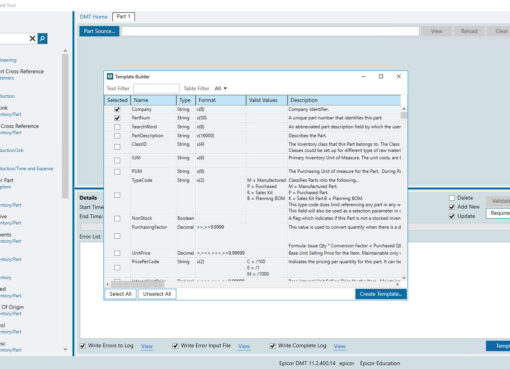
Task: Tick the ClassID field checkbox
Action: [117, 147]
